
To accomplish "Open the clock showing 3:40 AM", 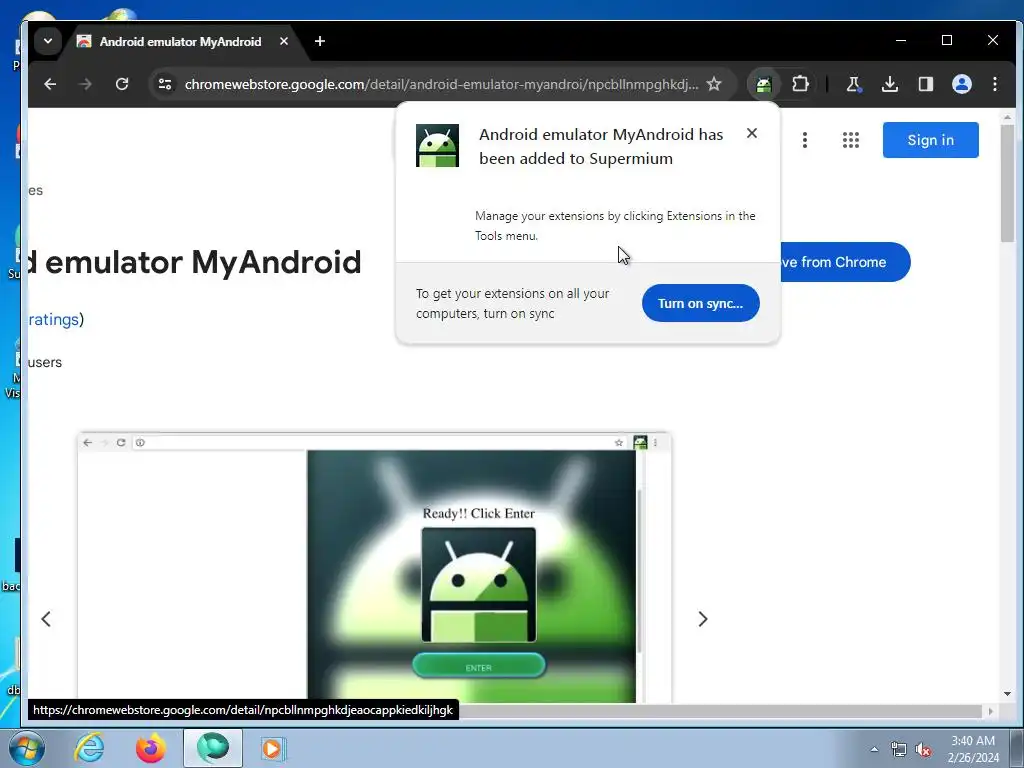I will tap(973, 749).
